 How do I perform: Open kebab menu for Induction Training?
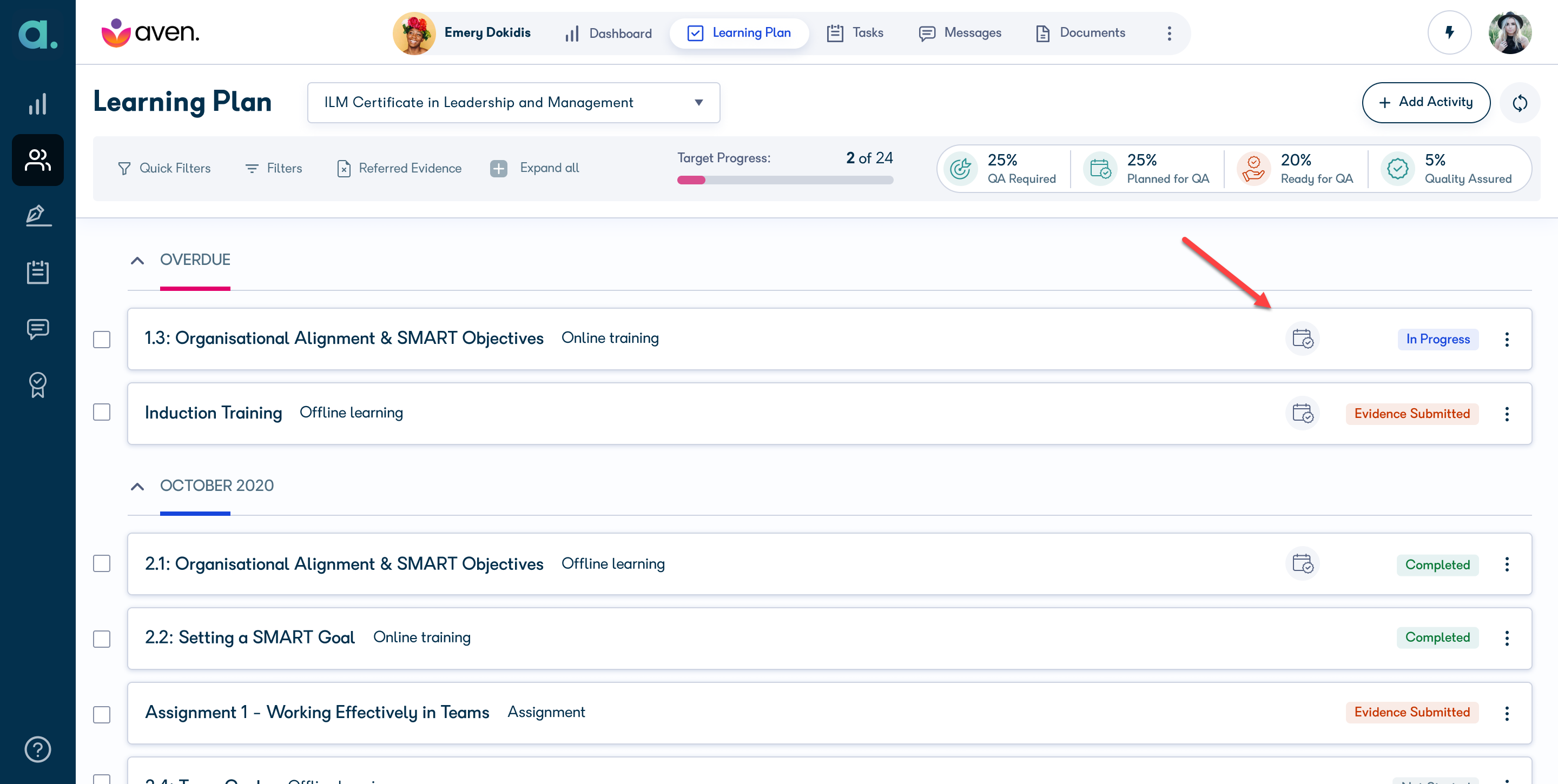click(1507, 414)
